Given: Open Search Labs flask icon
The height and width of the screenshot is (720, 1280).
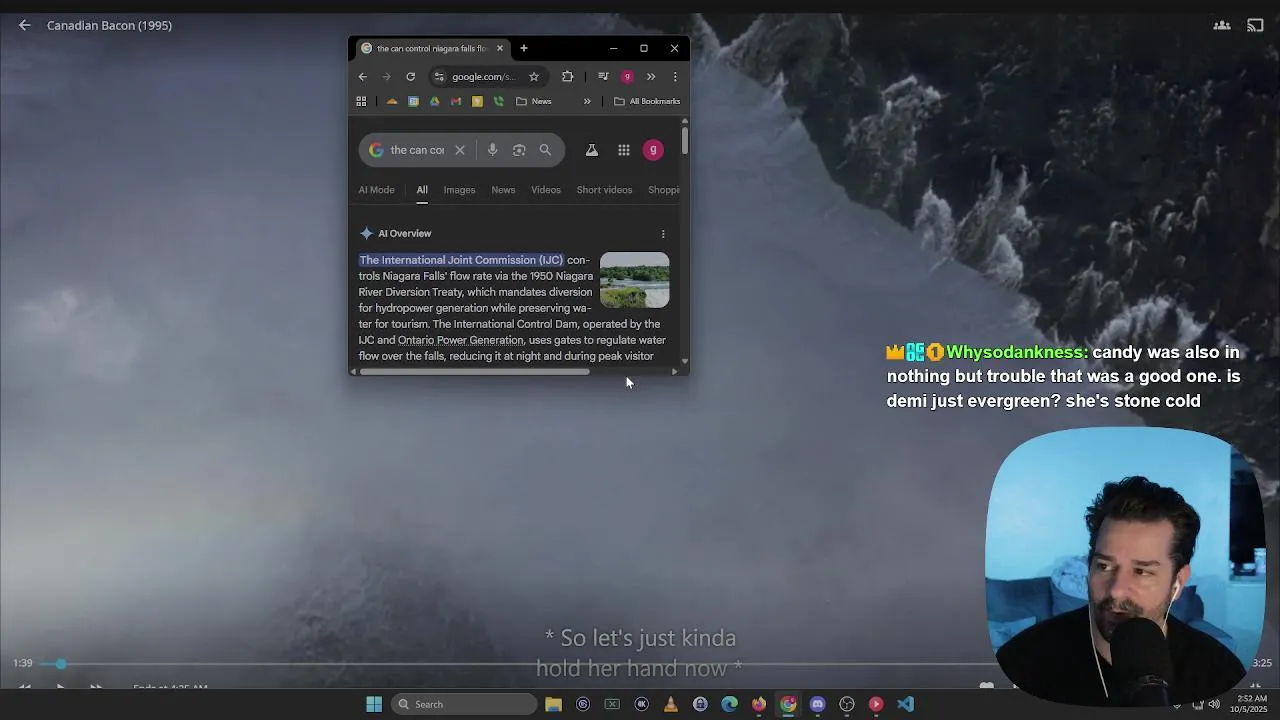Looking at the screenshot, I should (x=592, y=150).
